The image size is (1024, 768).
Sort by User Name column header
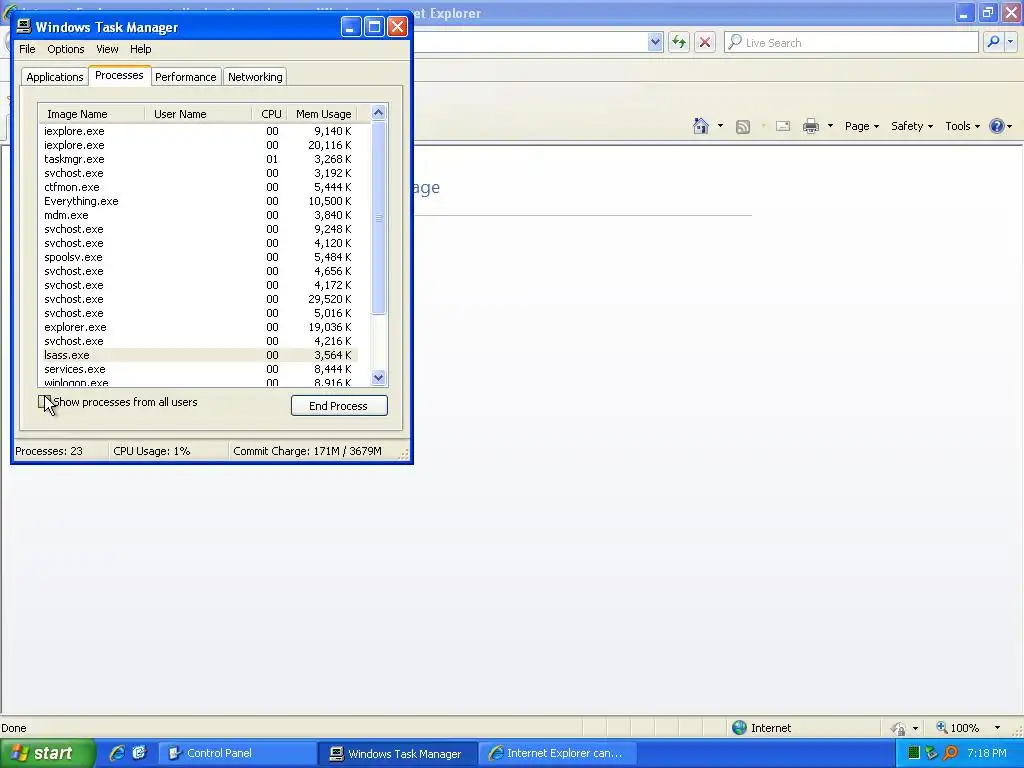[198, 114]
